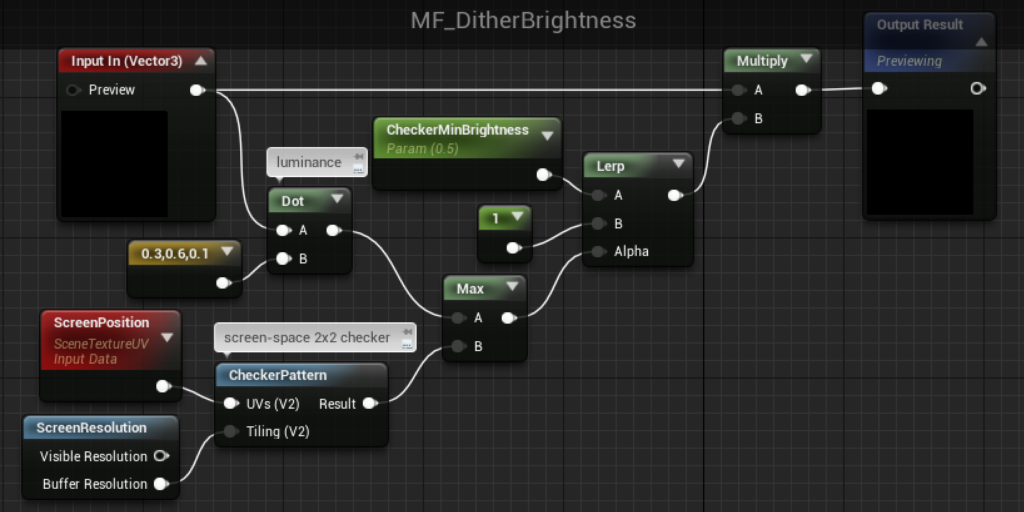This screenshot has height=512, width=1024.
Task: Click Visible Resolution output pin
Action: point(161,456)
